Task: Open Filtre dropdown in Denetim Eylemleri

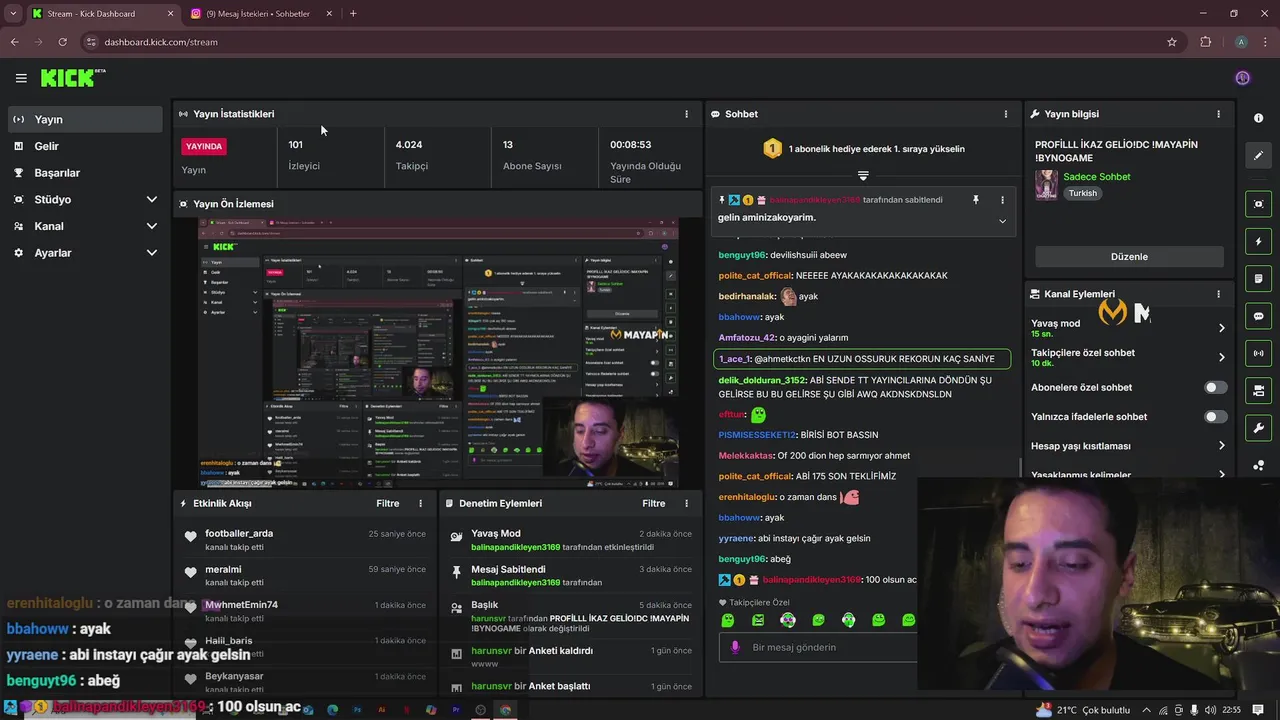Action: tap(653, 504)
